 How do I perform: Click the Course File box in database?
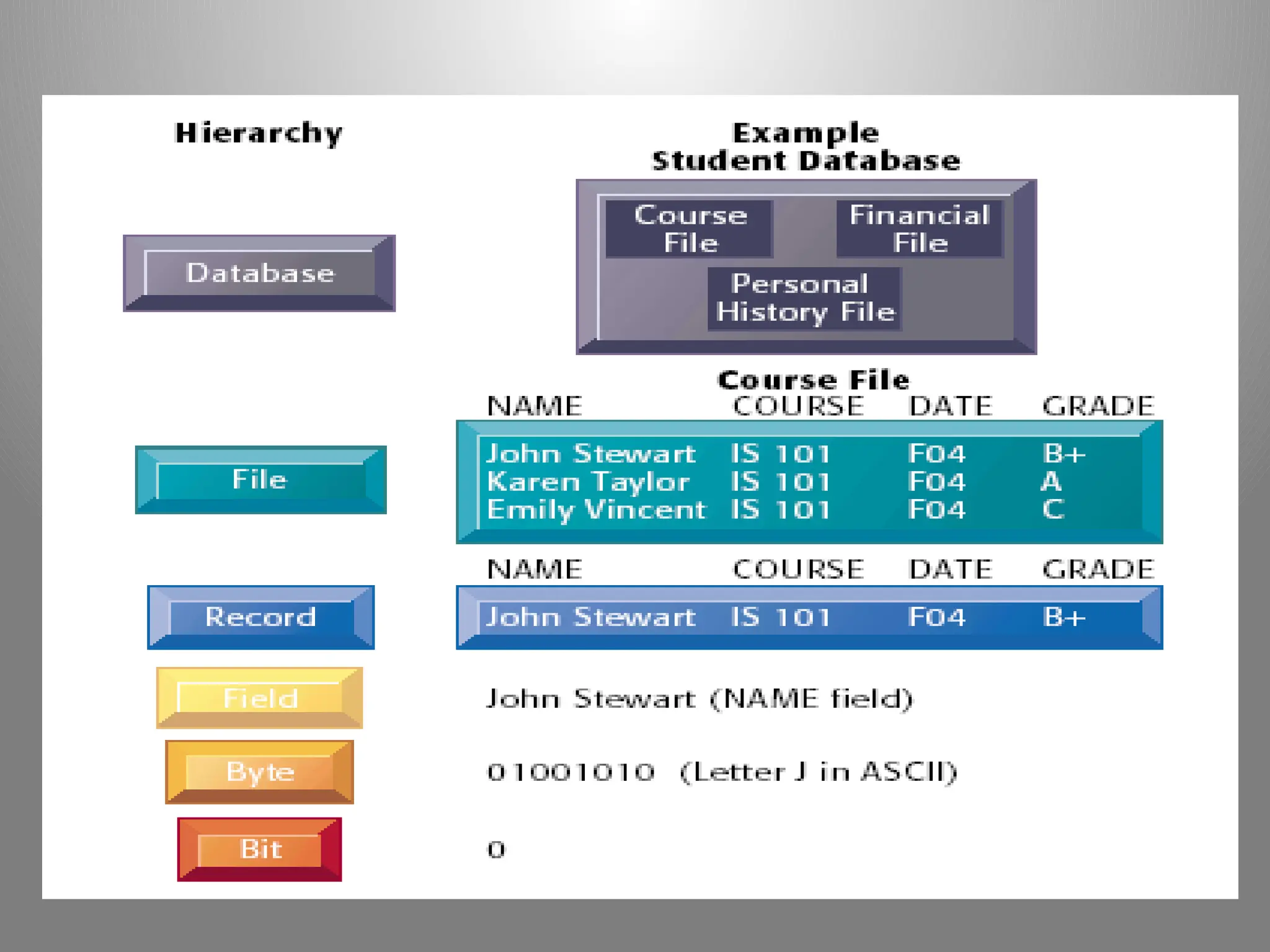pos(690,229)
